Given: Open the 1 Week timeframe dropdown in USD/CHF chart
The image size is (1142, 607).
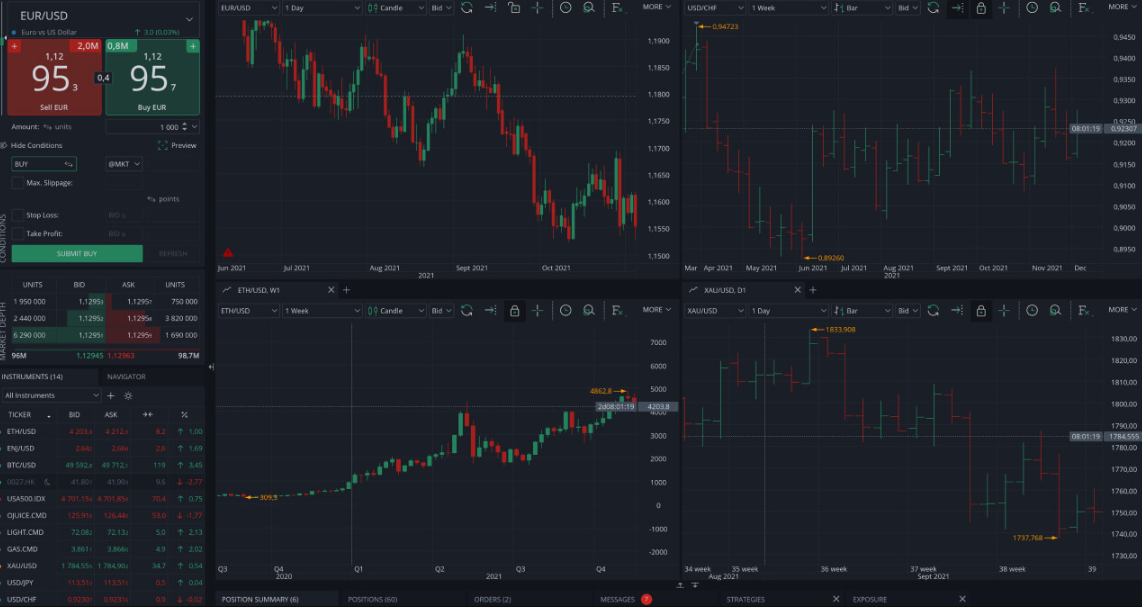Looking at the screenshot, I should 789,7.
